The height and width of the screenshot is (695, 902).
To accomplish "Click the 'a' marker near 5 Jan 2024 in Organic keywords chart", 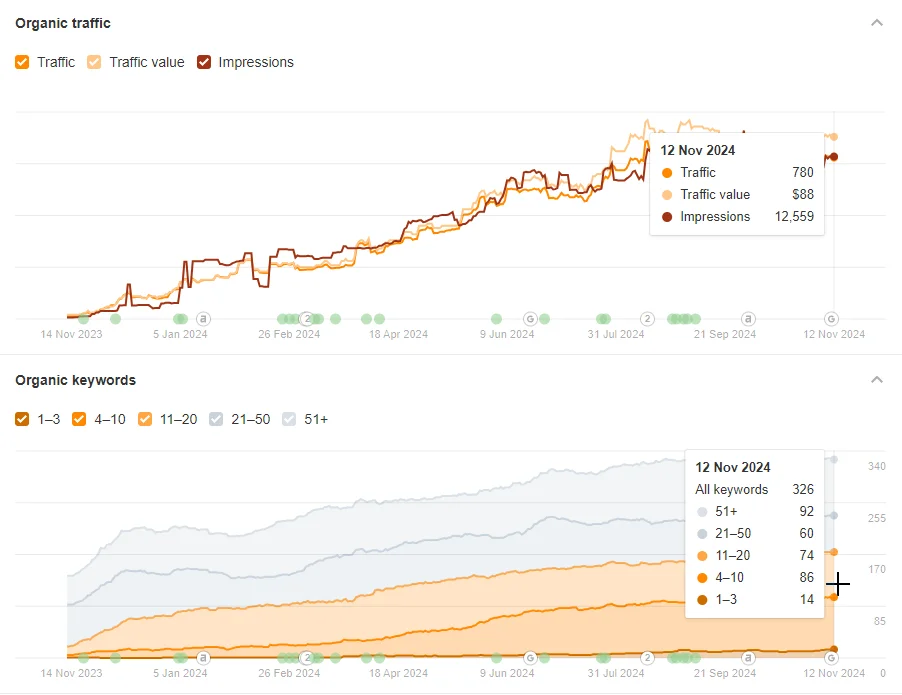I will pos(203,658).
